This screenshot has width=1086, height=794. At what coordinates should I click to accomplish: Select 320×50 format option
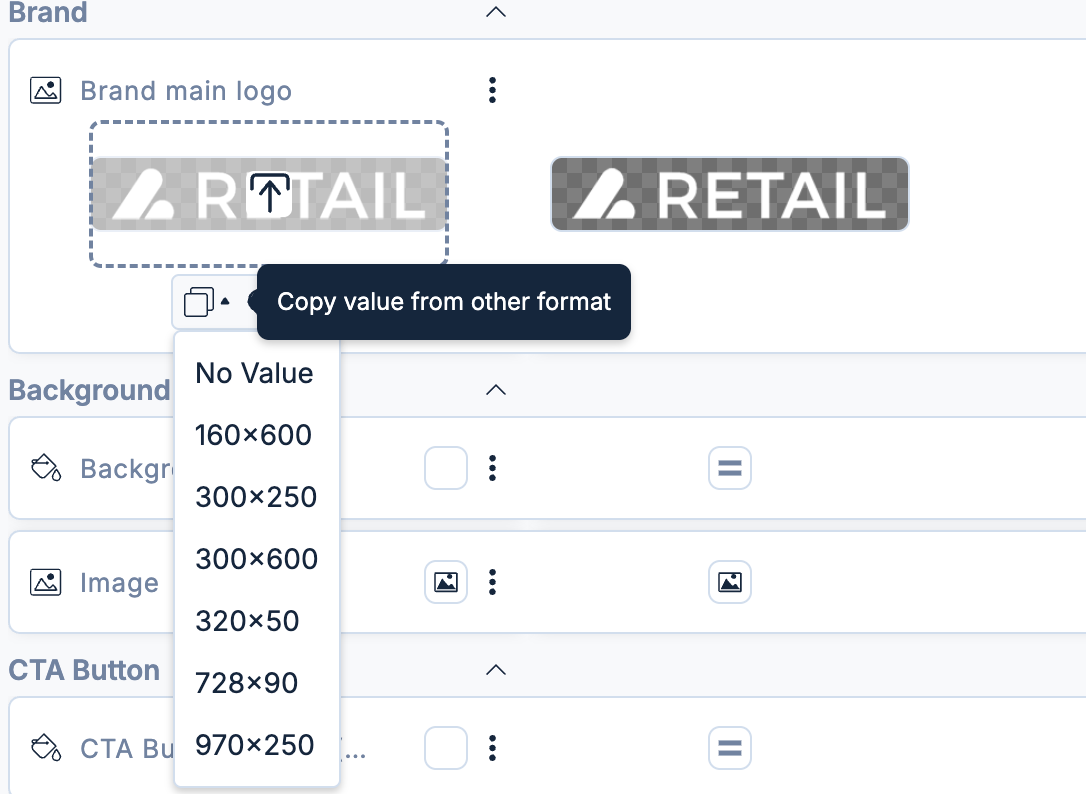(256, 621)
